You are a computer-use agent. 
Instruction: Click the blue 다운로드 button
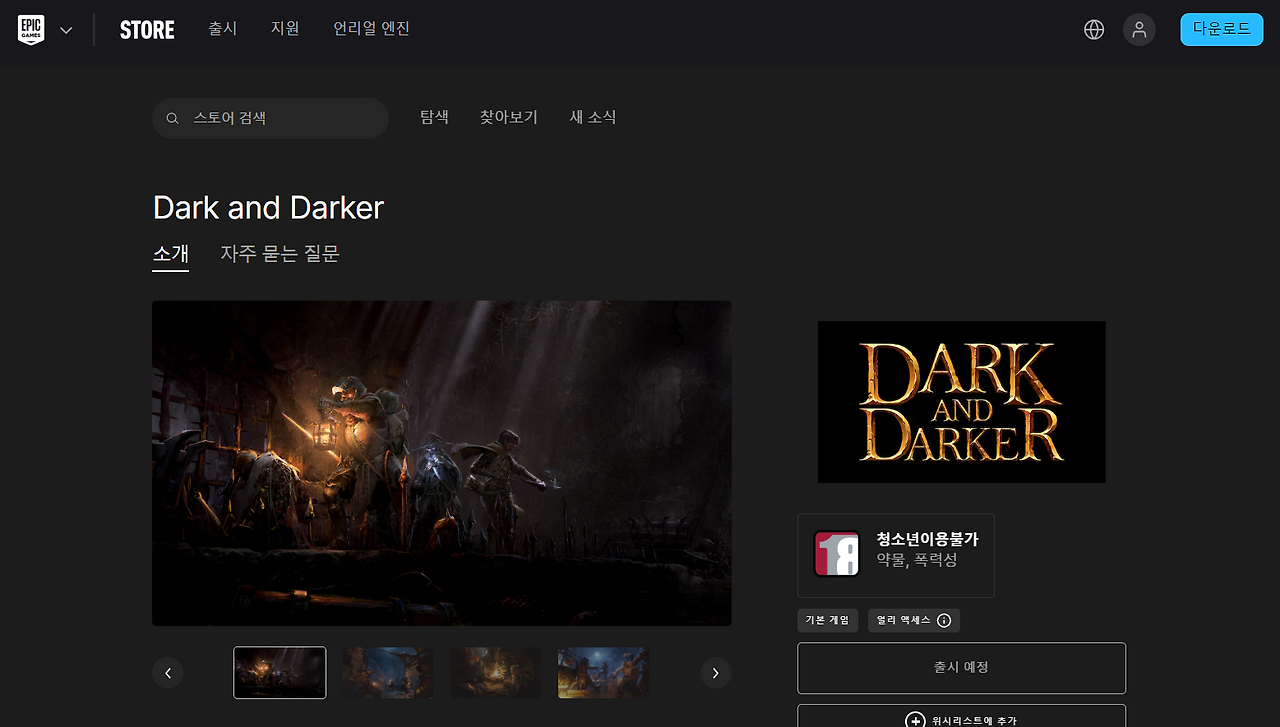(1221, 29)
